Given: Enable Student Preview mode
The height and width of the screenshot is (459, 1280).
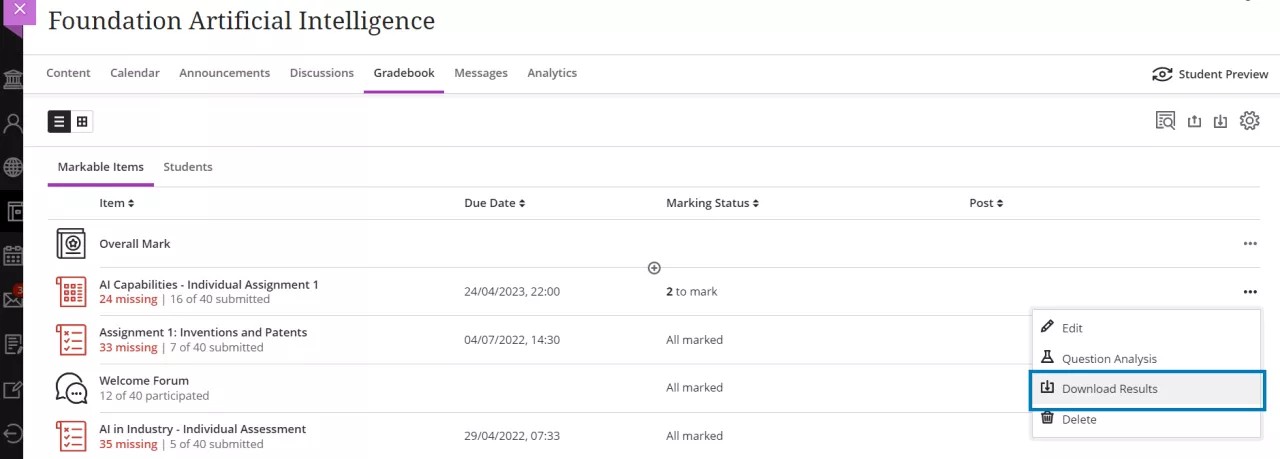Looking at the screenshot, I should (x=1210, y=74).
